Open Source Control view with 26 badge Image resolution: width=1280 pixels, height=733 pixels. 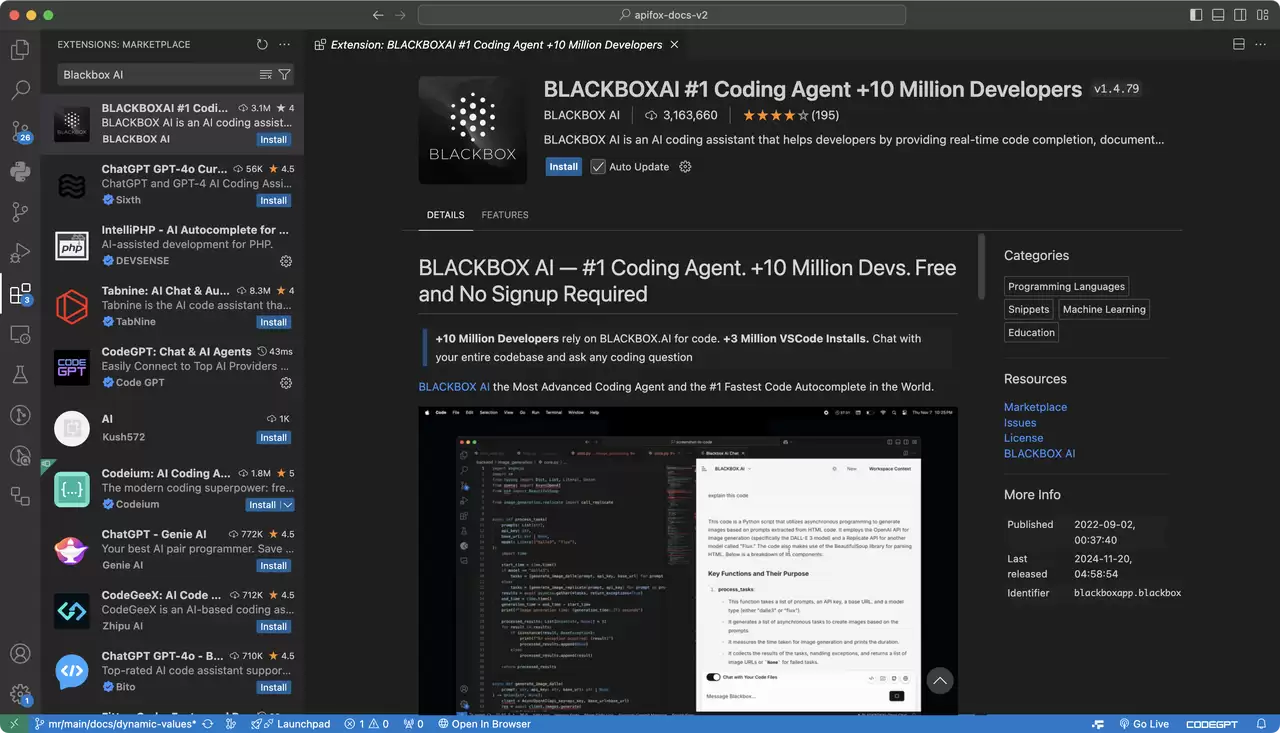coord(20,131)
